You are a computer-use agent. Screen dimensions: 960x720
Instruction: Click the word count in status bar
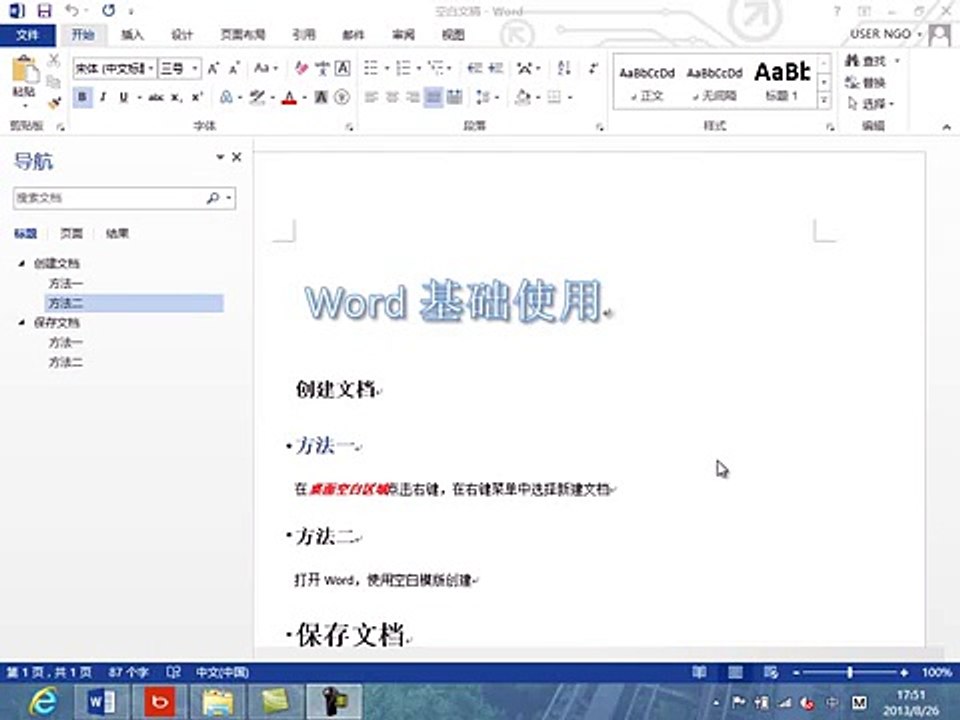click(128, 672)
